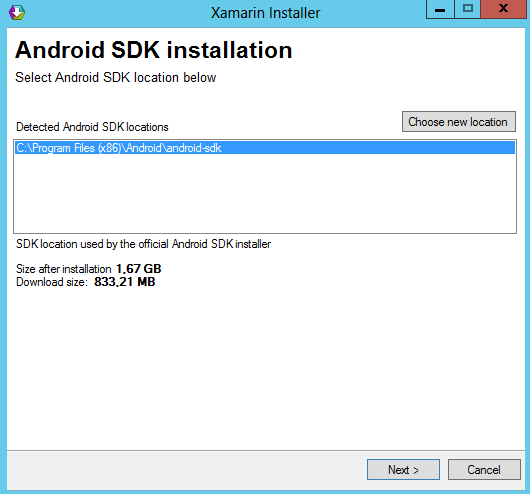530x494 pixels.
Task: Click the gray footer bar left of Next
Action: (186, 470)
